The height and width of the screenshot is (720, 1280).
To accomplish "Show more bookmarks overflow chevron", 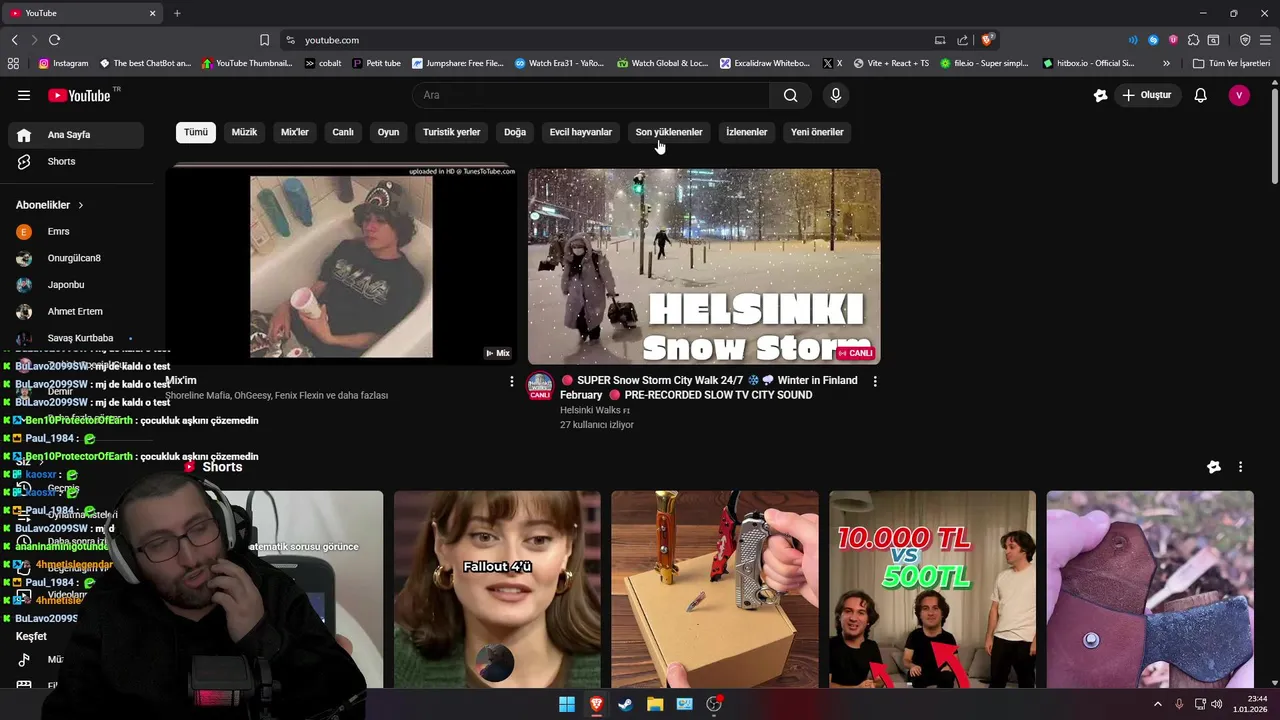I will click(1166, 63).
